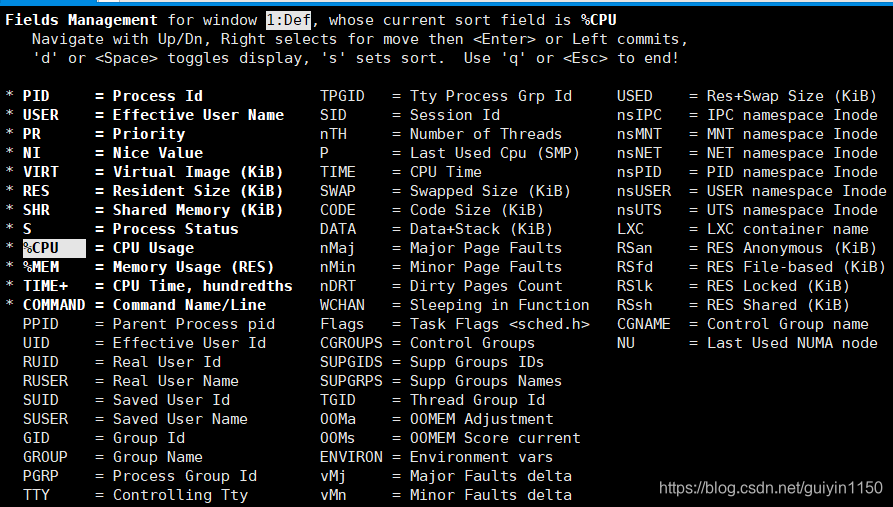Viewport: 893px width, 507px height.
Task: Click the SWAP field name
Action: click(x=338, y=191)
